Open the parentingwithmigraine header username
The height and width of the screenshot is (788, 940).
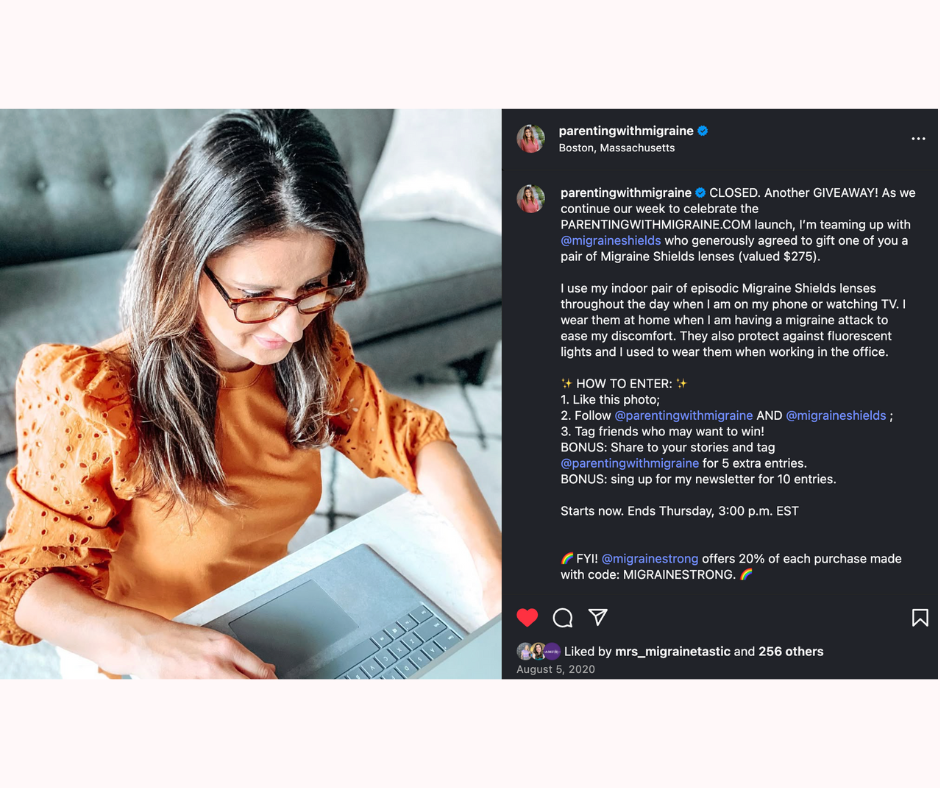coord(626,131)
